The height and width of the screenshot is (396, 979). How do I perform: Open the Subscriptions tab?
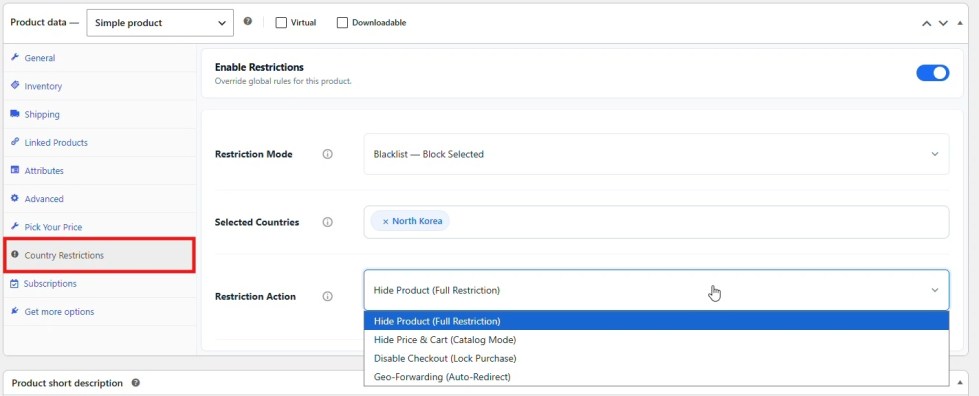pyautogui.click(x=100, y=284)
